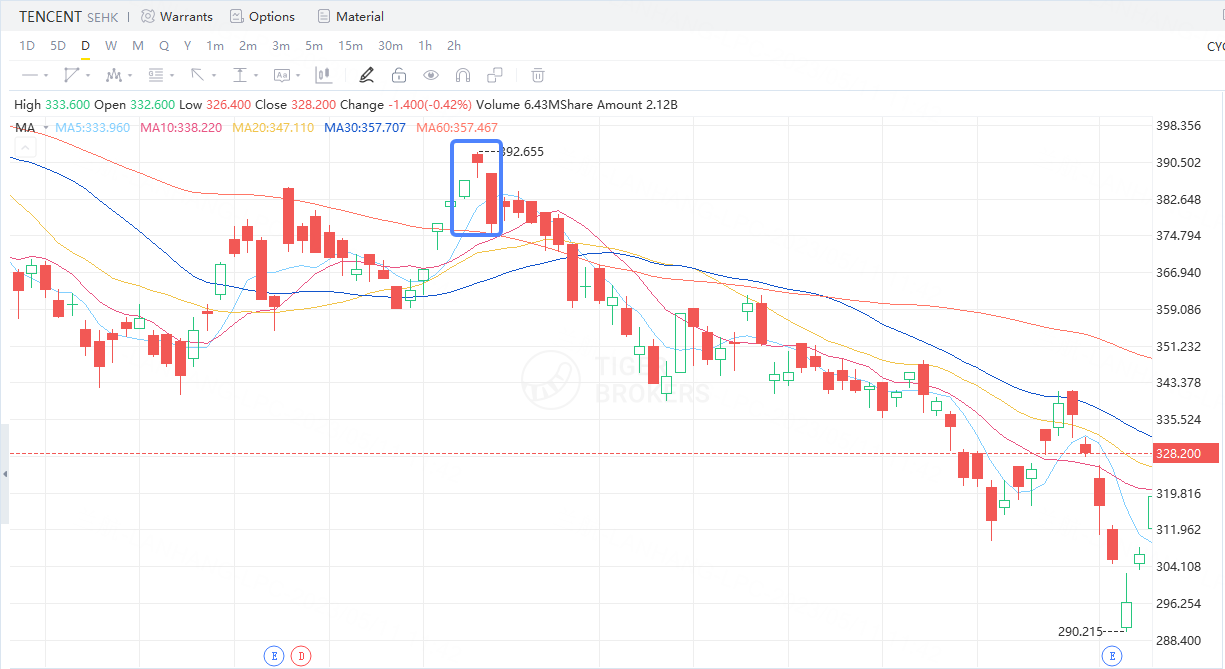Open the Aa text tool dropdown arrow

click(x=298, y=75)
